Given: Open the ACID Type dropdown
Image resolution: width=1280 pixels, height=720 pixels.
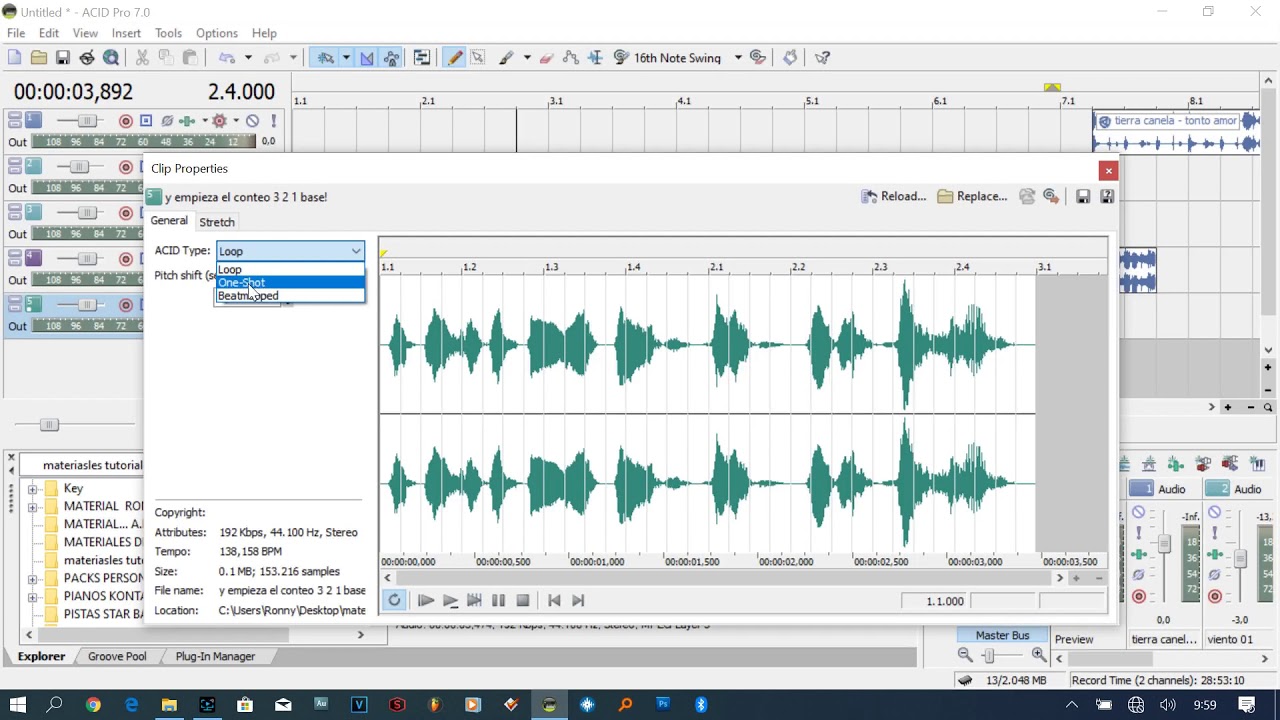Looking at the screenshot, I should click(290, 251).
